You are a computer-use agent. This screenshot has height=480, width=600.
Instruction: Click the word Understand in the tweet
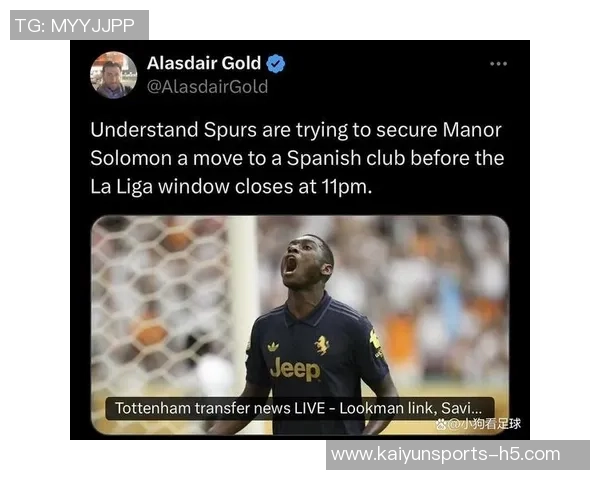144,130
